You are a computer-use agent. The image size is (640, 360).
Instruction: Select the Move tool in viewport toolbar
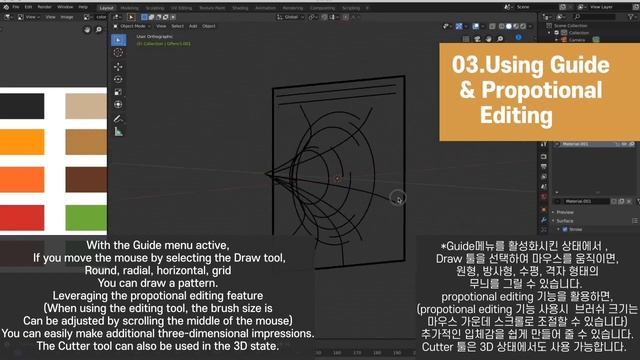(x=118, y=67)
